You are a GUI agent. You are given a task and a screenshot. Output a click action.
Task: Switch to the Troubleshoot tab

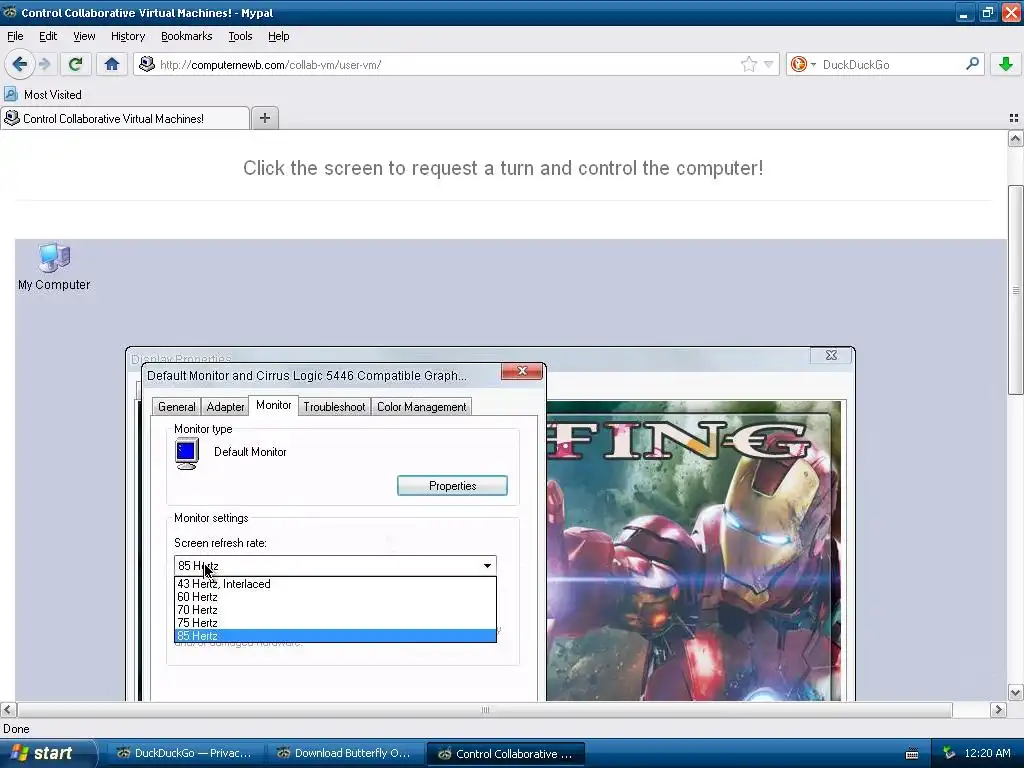[x=334, y=407]
